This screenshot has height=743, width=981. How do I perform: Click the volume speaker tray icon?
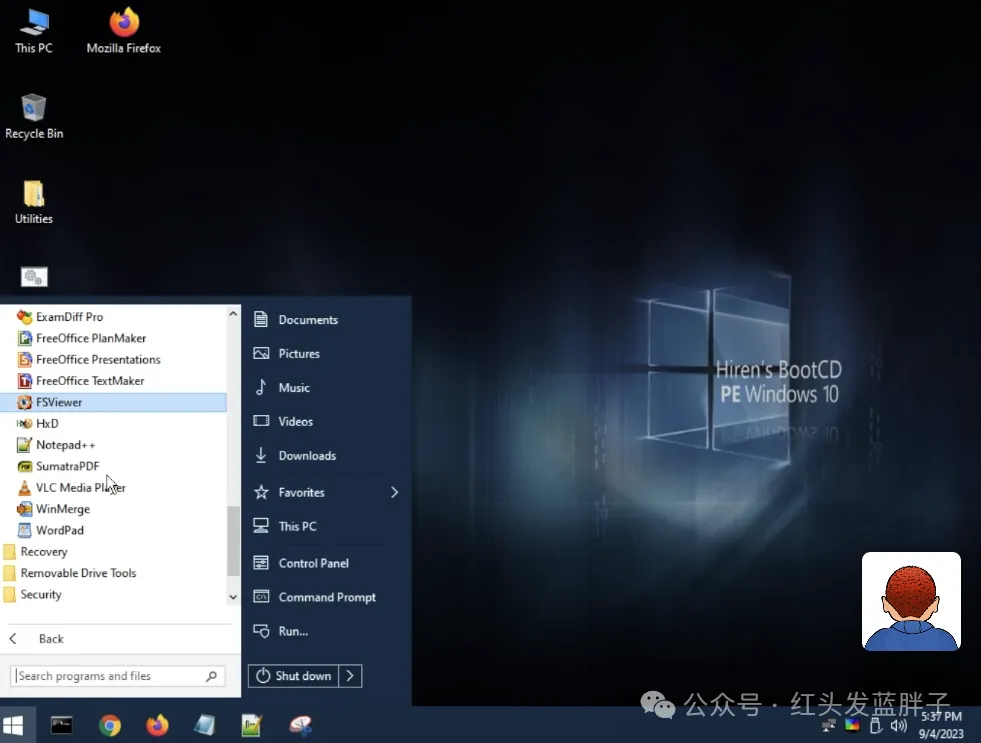[x=898, y=725]
